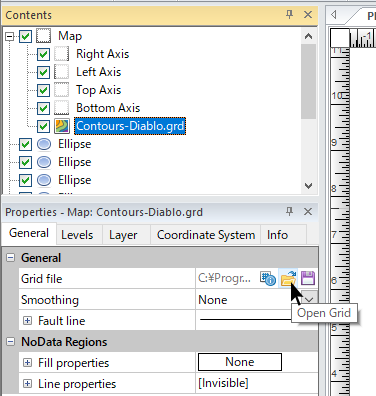
Task: Toggle the Left Axis visibility checkbox
Action: point(43,72)
